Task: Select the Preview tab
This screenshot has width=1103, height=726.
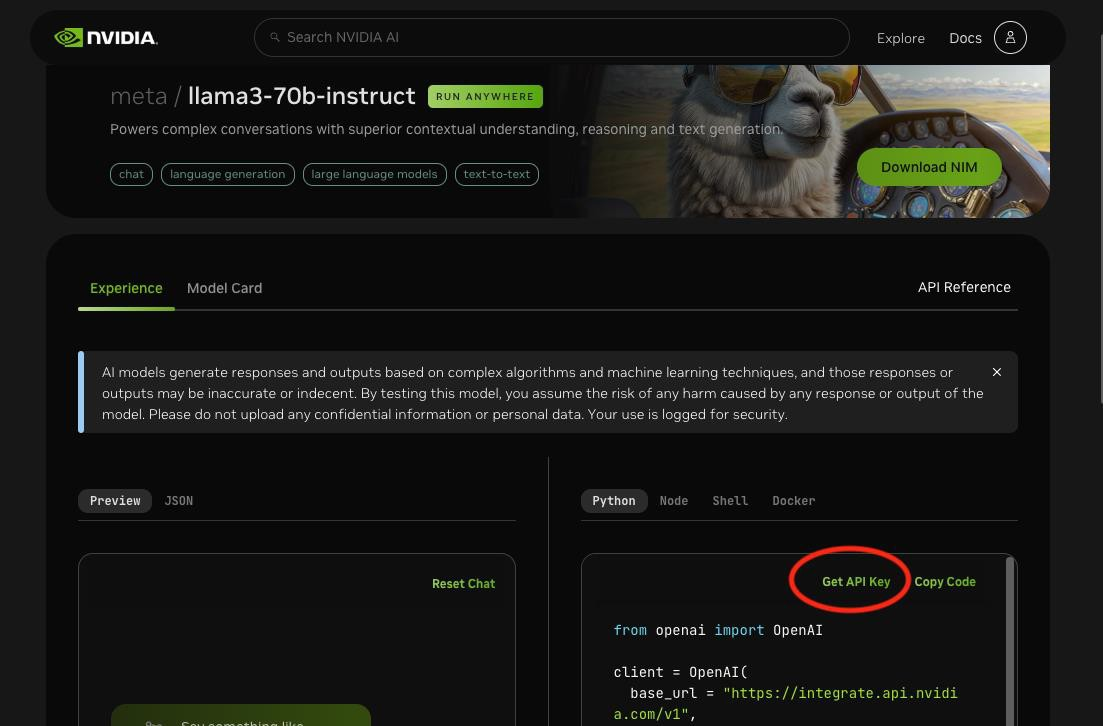Action: click(x=115, y=501)
